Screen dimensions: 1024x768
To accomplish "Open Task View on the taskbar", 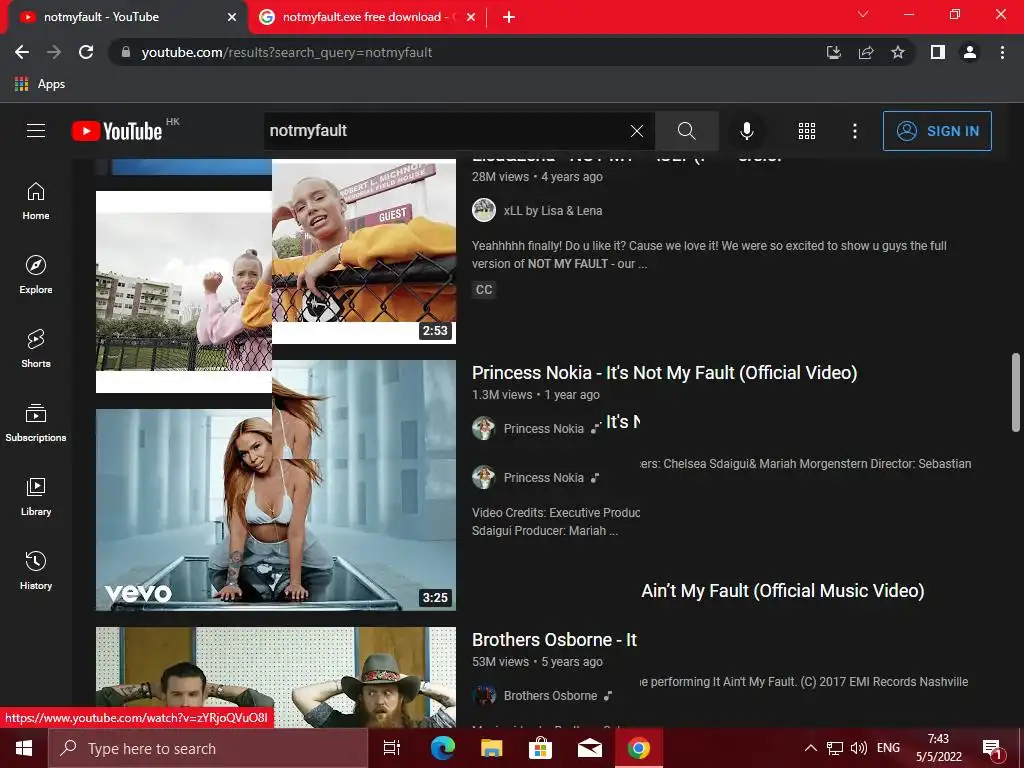I will point(392,748).
